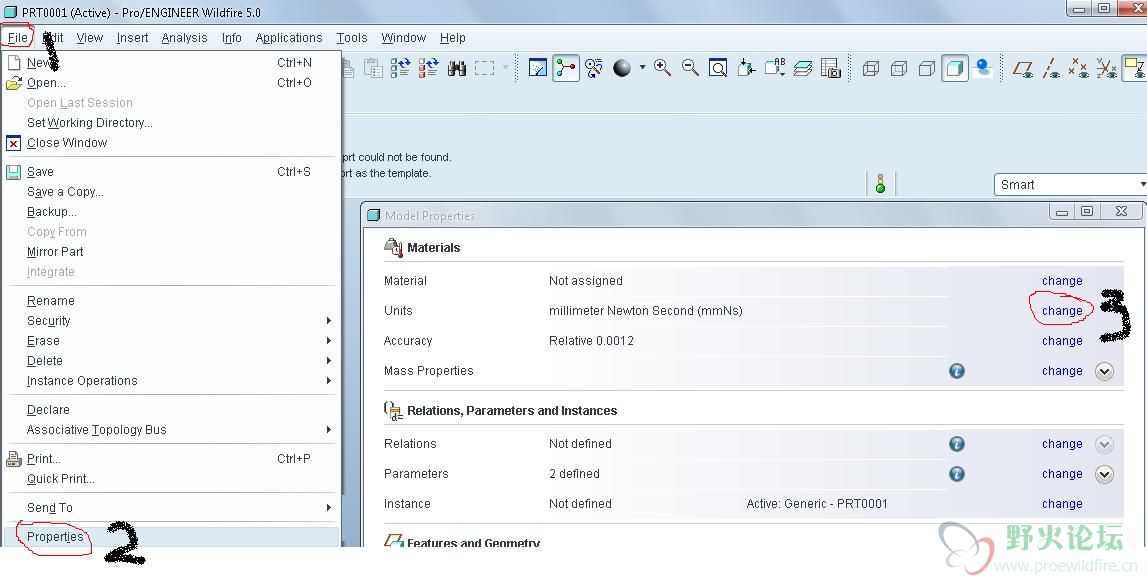Open the saved view list dropdown

tap(775, 68)
